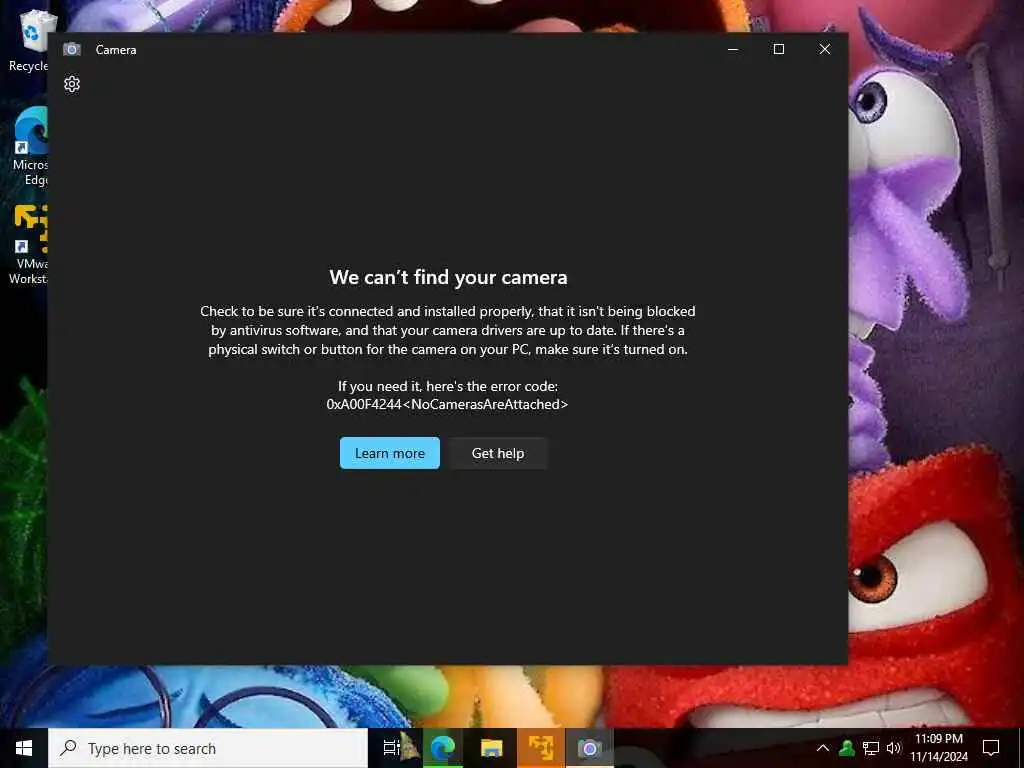Screen dimensions: 1024x768
Task: Select the Recycle Bin desktop icon
Action: pos(27,40)
